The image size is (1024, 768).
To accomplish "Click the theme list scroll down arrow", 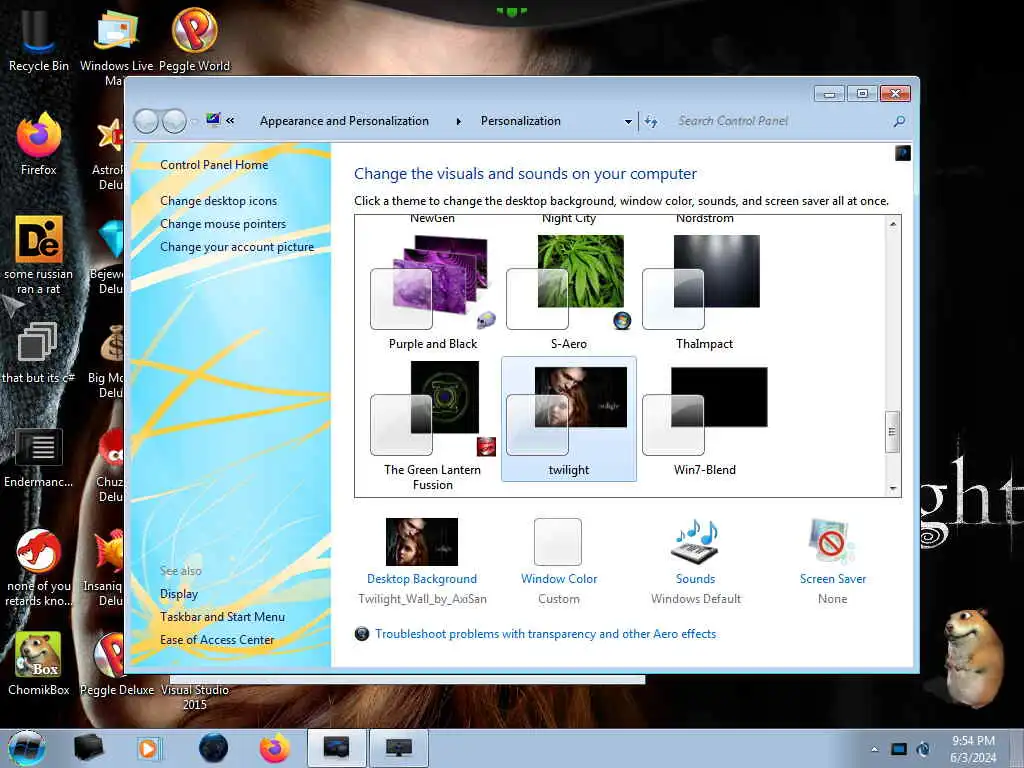I will tap(892, 488).
